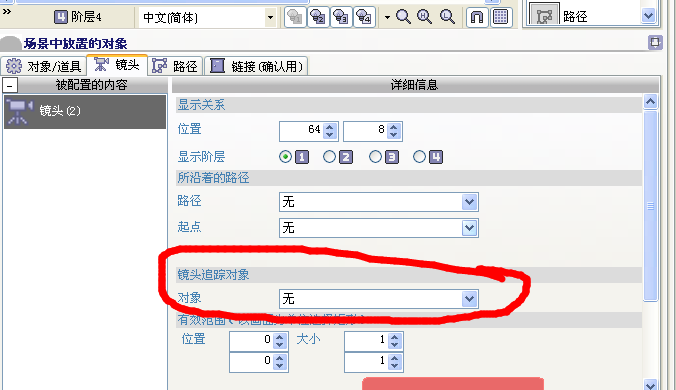Screen dimensions: 676x390
Task: Click the second 有效范围 位置 field showing 0
Action: (x=251, y=362)
